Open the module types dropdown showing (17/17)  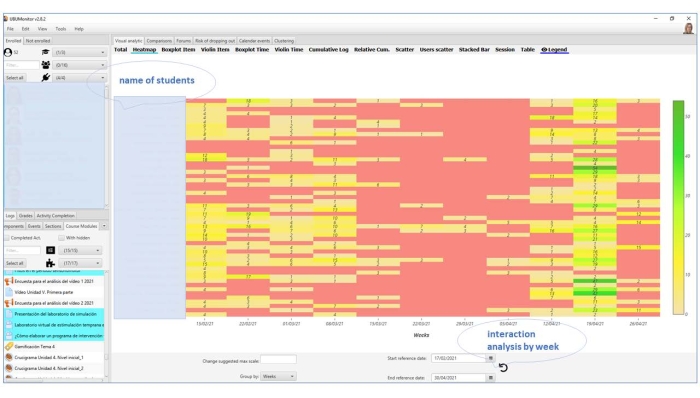[80, 263]
